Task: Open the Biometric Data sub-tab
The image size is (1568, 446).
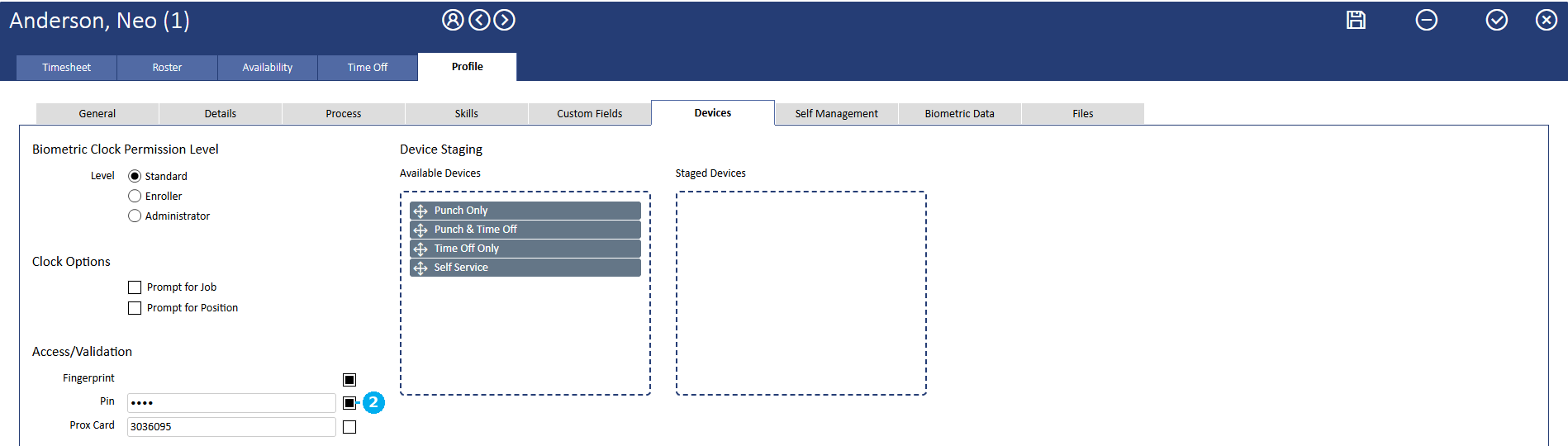Action: [x=960, y=114]
